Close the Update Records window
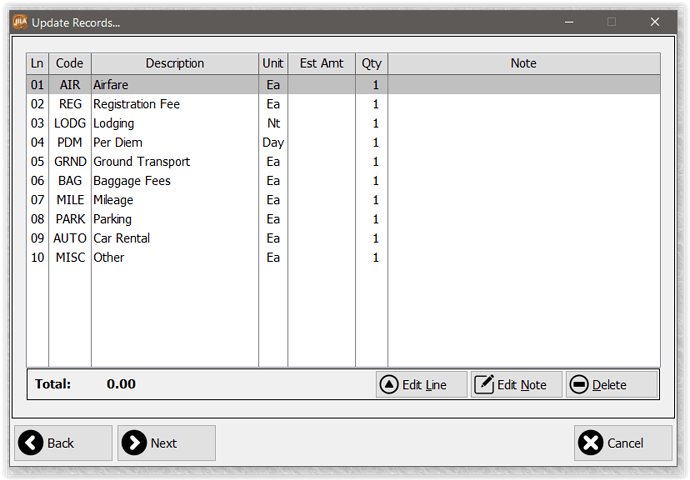This screenshot has width=690, height=480. [655, 22]
